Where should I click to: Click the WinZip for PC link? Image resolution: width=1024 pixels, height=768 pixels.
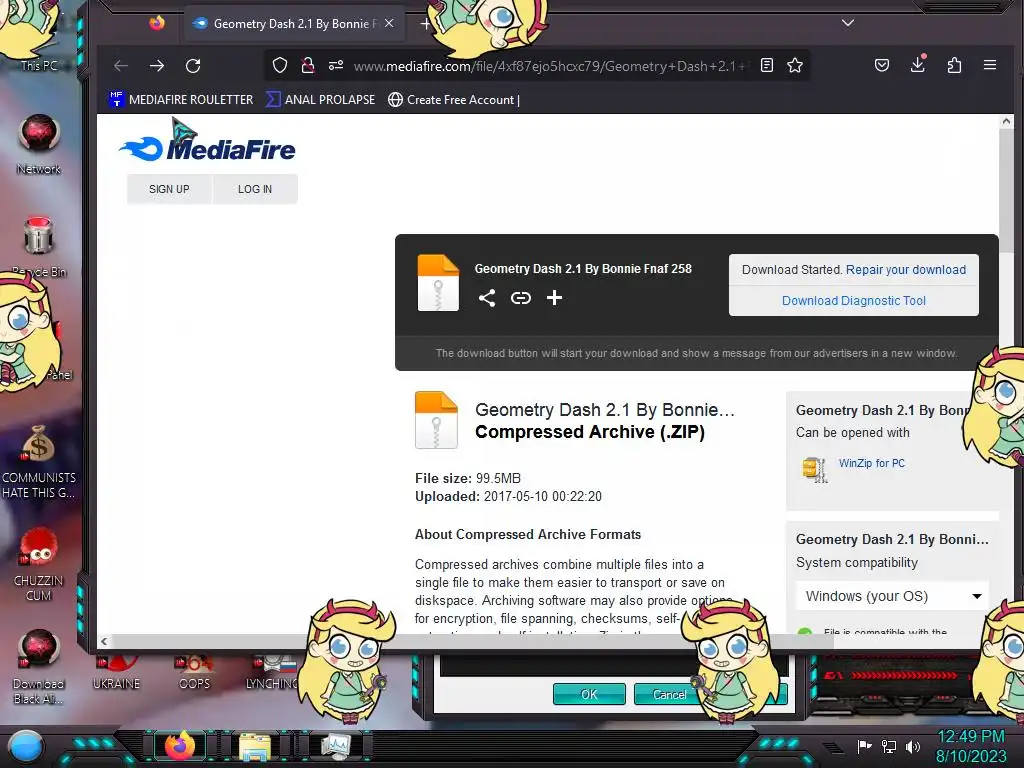(871, 463)
